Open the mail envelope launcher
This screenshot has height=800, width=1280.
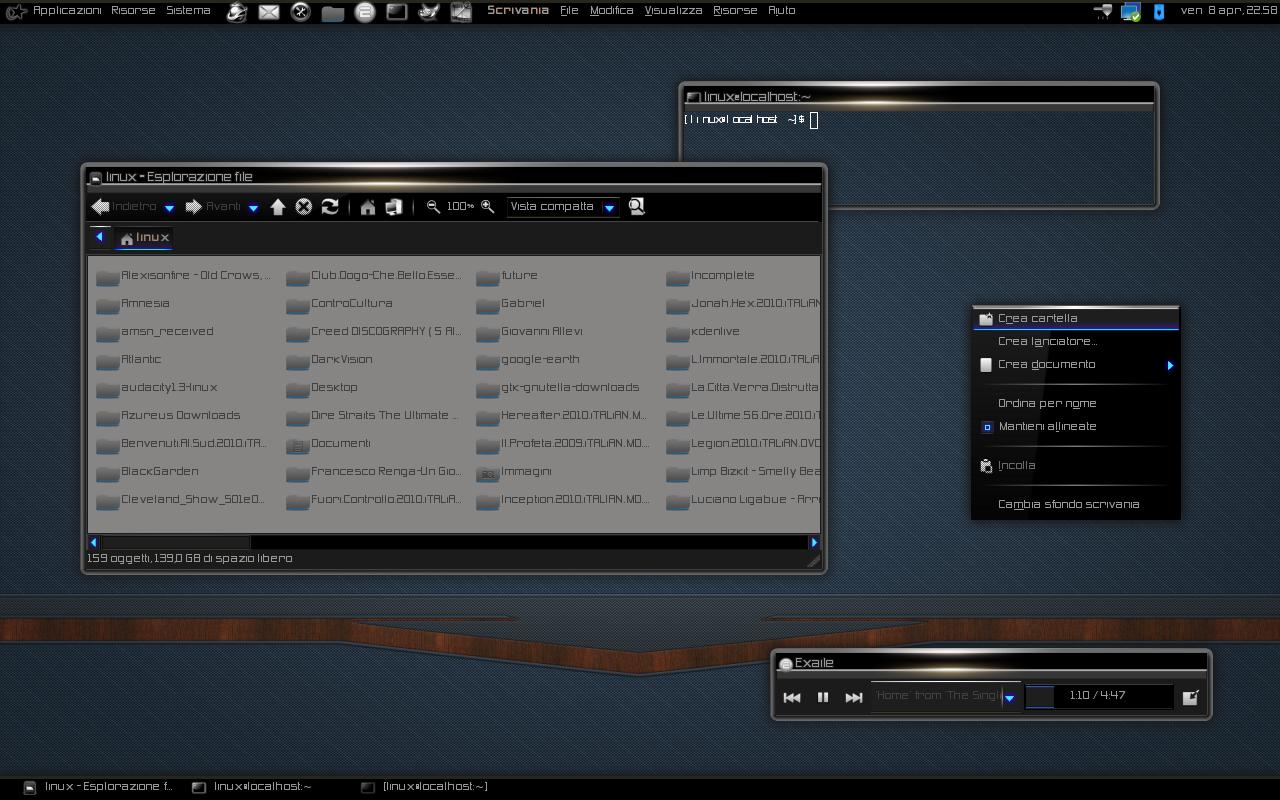269,12
